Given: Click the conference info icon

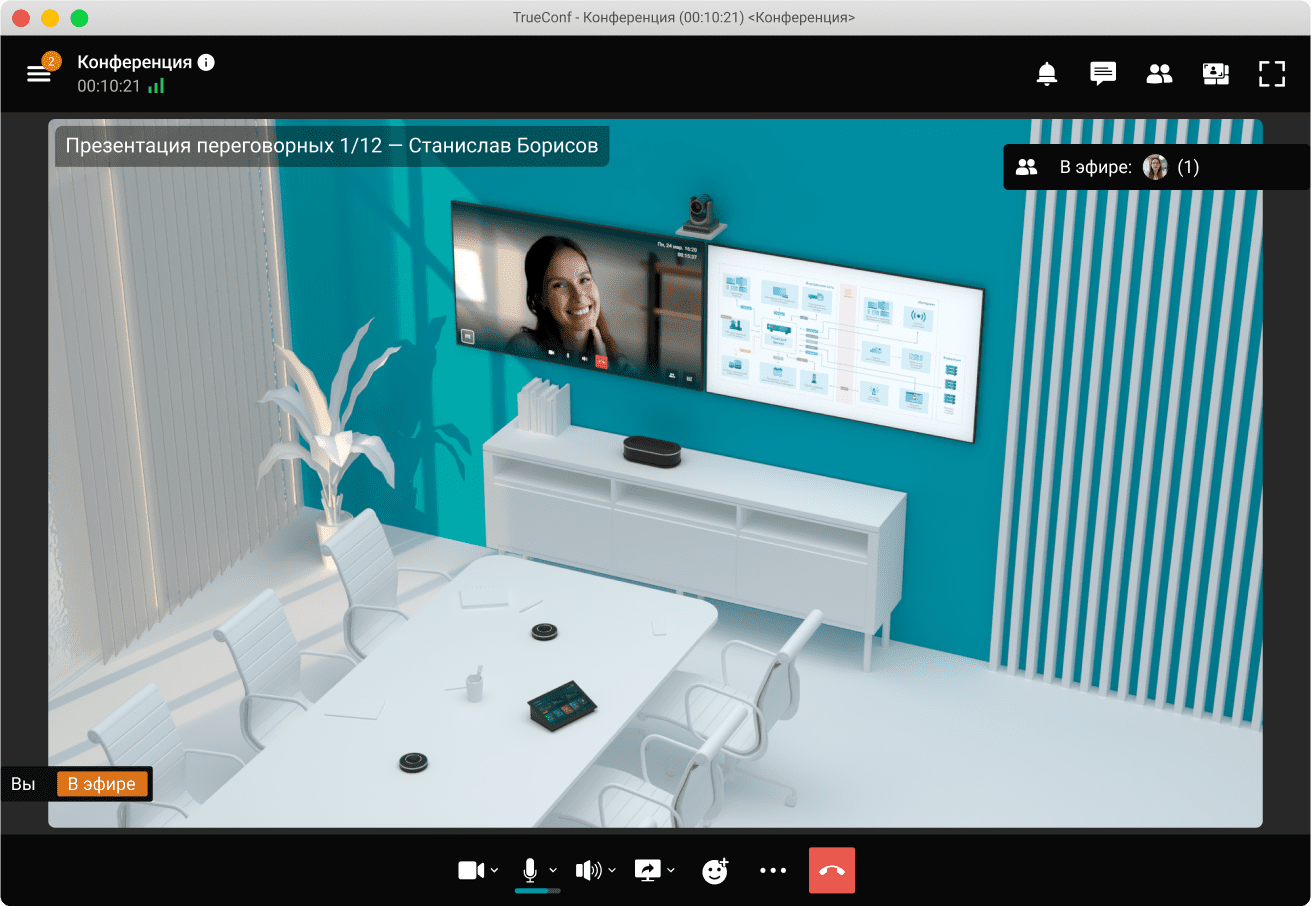Looking at the screenshot, I should (206, 62).
